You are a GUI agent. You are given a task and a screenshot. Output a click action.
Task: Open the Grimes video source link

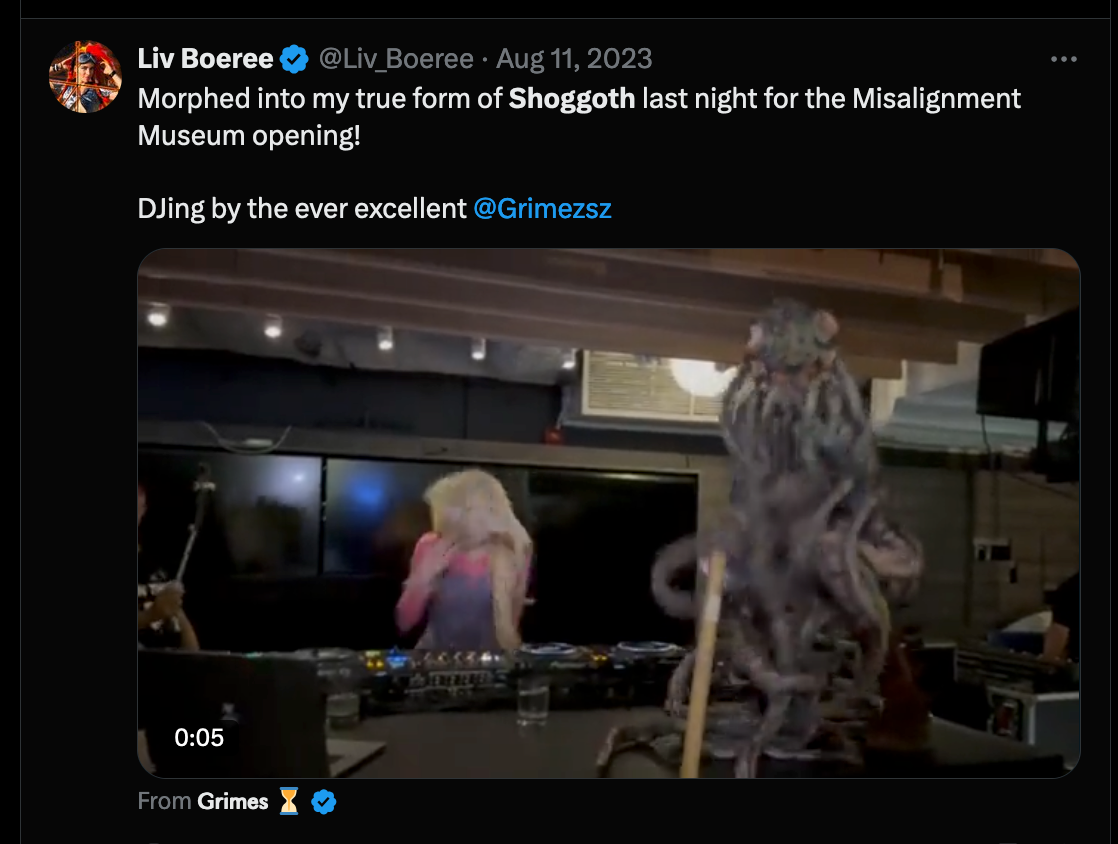(232, 801)
